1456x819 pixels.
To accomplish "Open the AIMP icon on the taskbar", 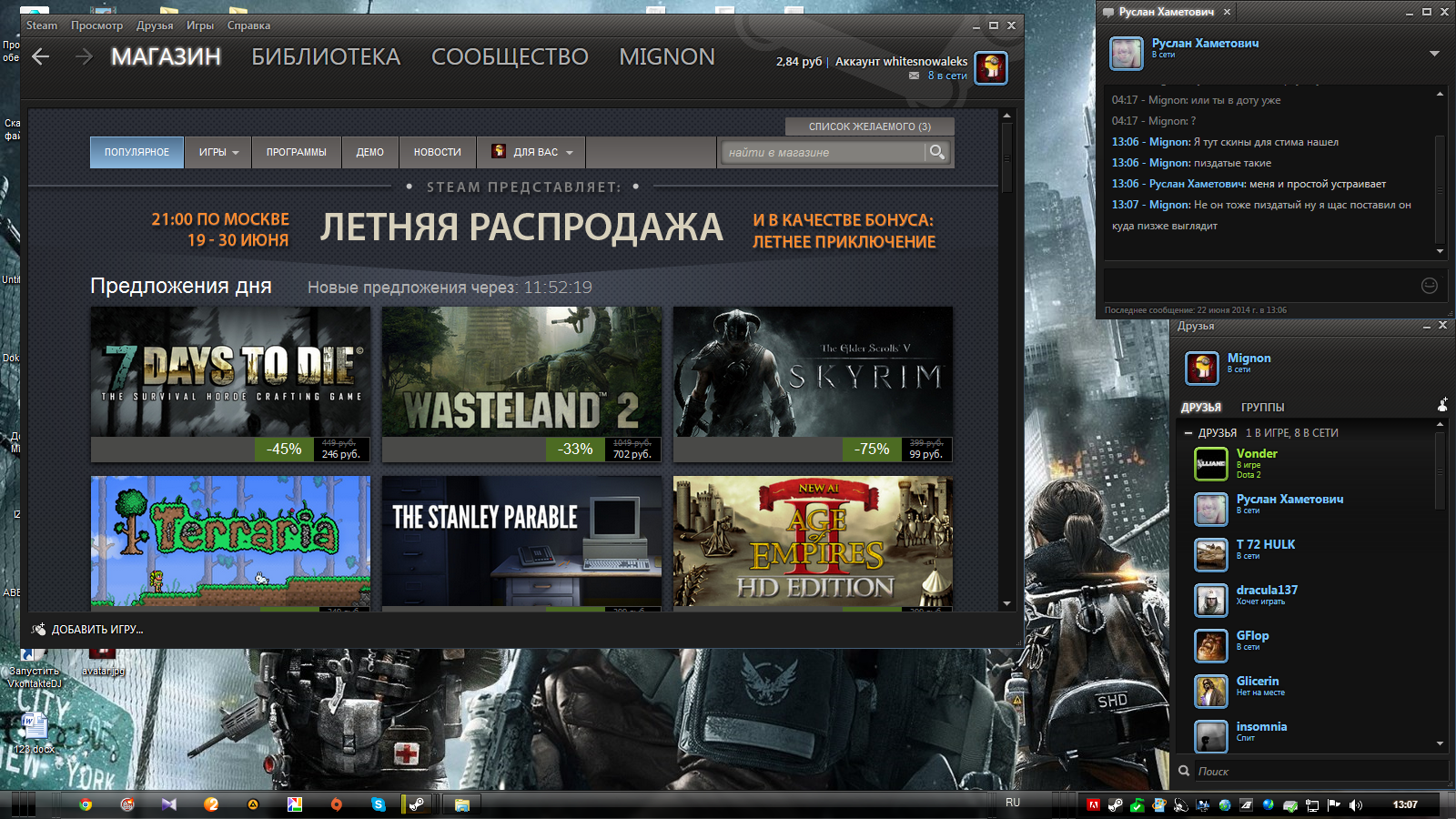I will click(x=253, y=804).
